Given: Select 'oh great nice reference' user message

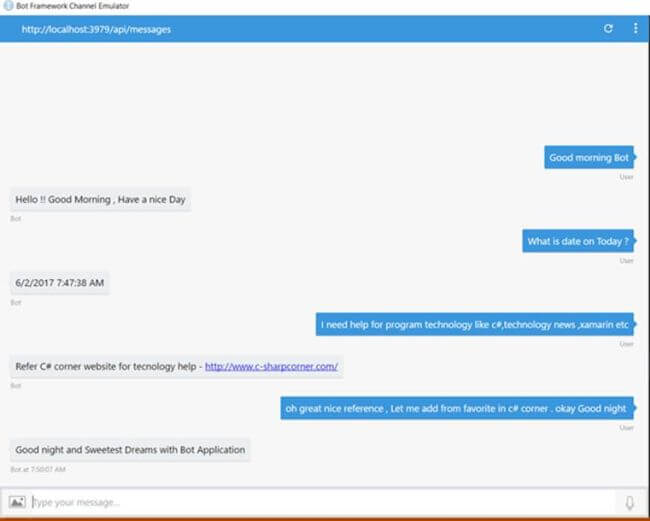Looking at the screenshot, I should [x=457, y=409].
